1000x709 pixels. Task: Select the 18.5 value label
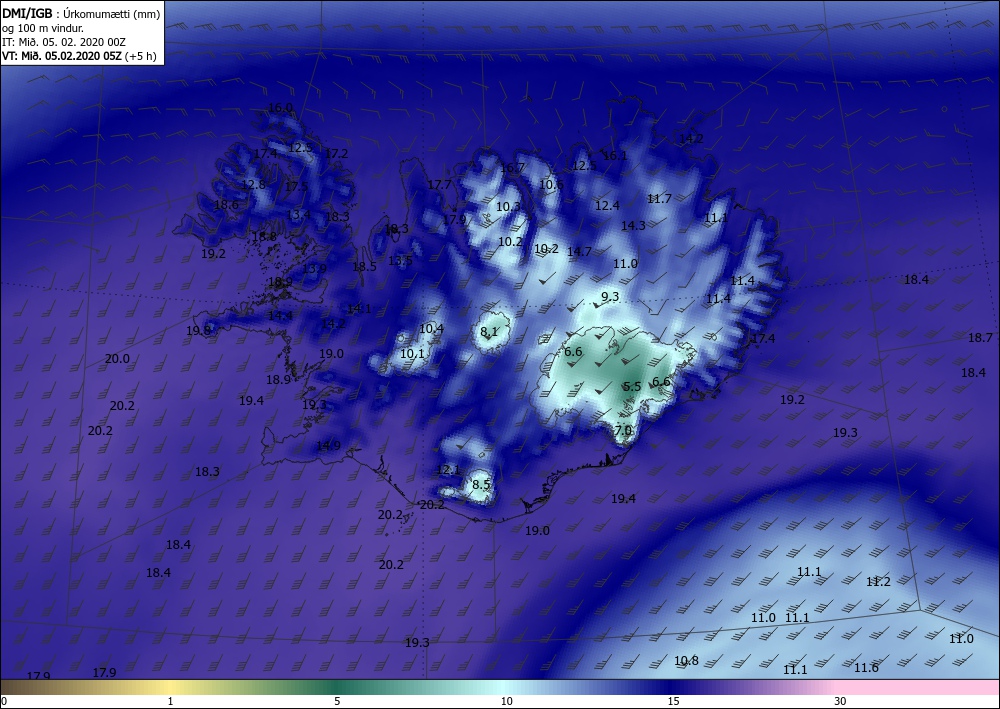click(x=364, y=267)
